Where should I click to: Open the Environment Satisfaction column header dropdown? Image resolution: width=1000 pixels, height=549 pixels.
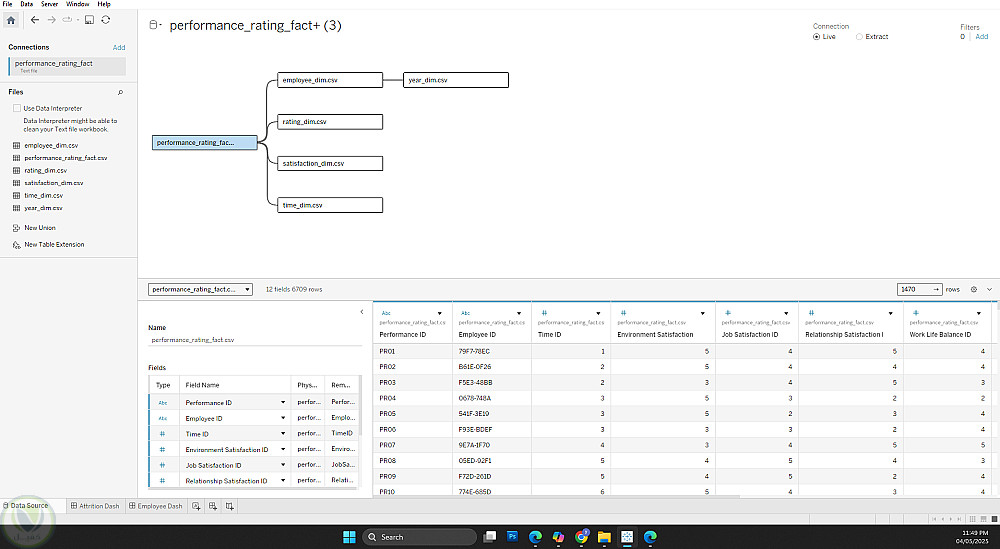(x=703, y=314)
